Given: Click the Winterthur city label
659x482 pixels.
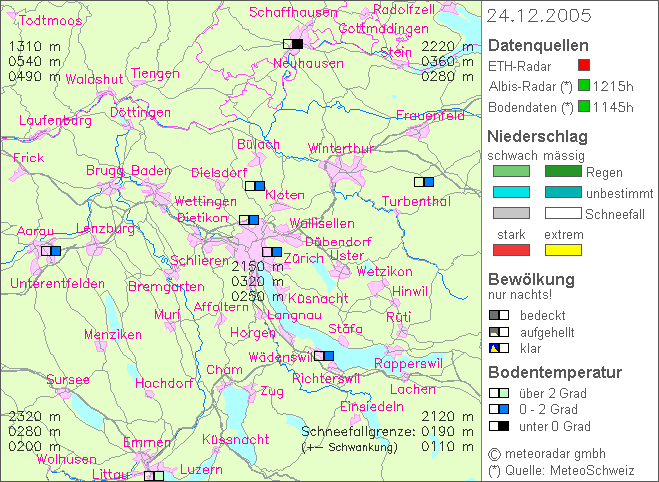Looking at the screenshot, I should (x=341, y=148).
